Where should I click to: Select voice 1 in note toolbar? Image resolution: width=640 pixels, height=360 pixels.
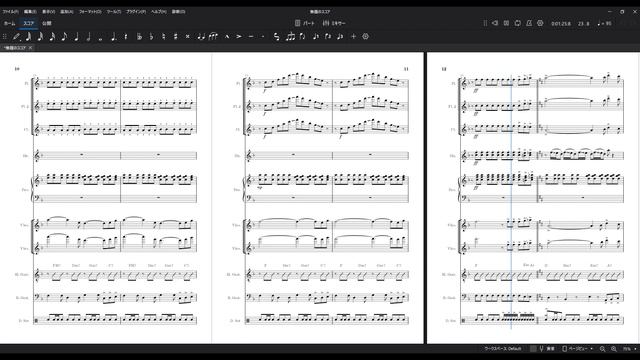[x=316, y=37]
